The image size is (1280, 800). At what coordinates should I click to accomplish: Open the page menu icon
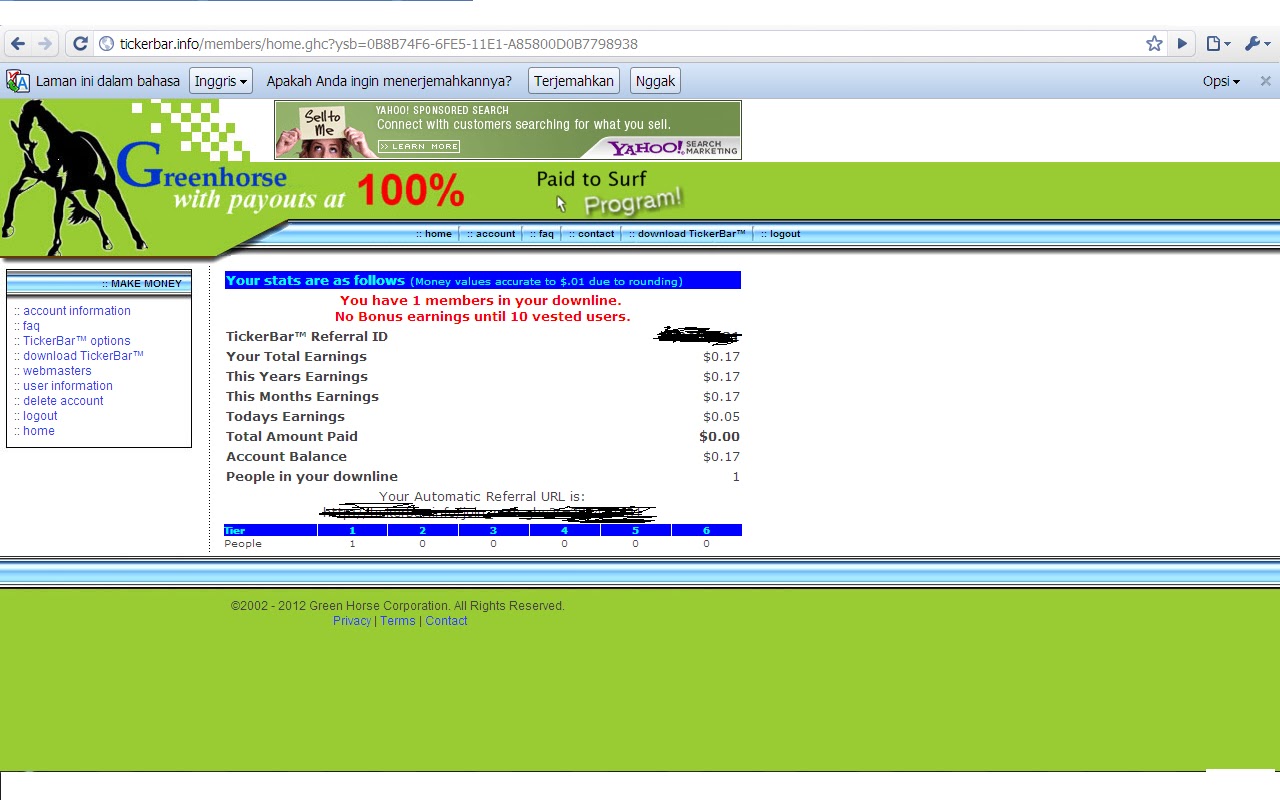[1218, 43]
